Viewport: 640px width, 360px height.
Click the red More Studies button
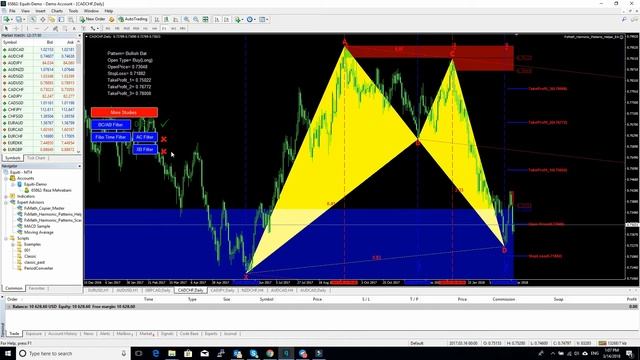pos(124,112)
